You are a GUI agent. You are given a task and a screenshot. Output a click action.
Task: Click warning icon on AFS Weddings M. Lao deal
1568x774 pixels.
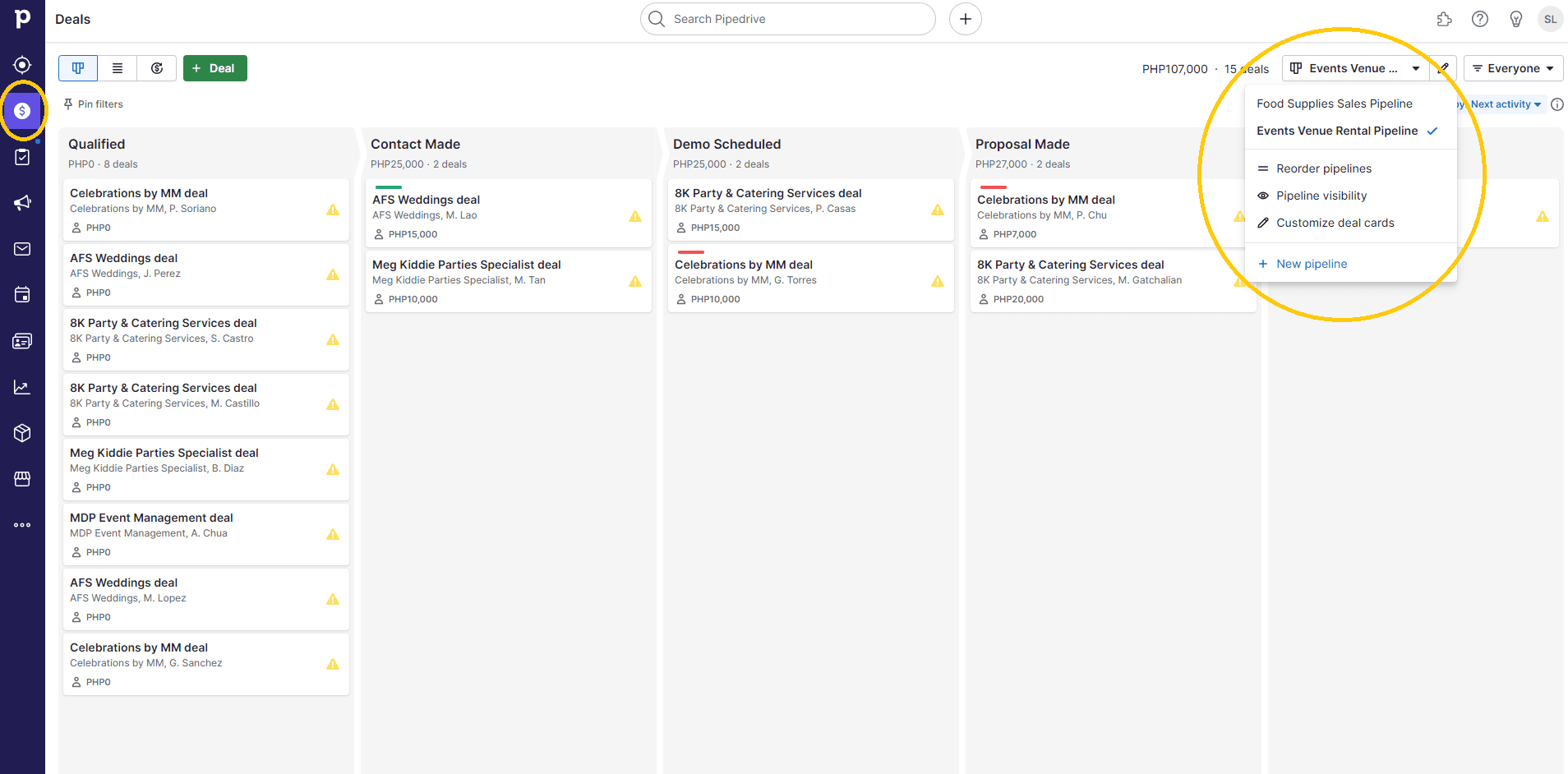coord(635,217)
